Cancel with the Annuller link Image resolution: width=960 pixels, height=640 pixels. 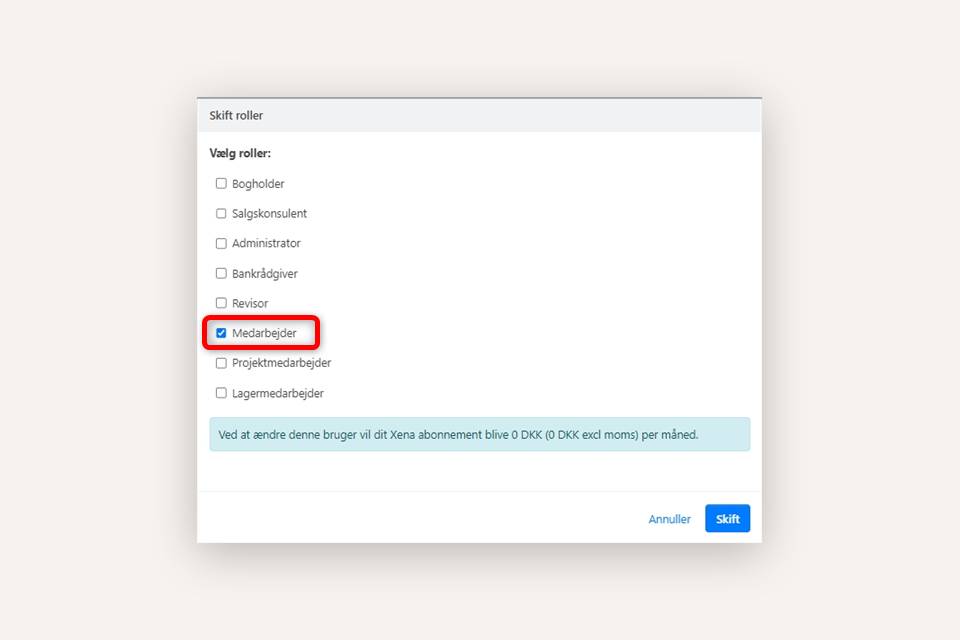click(669, 519)
